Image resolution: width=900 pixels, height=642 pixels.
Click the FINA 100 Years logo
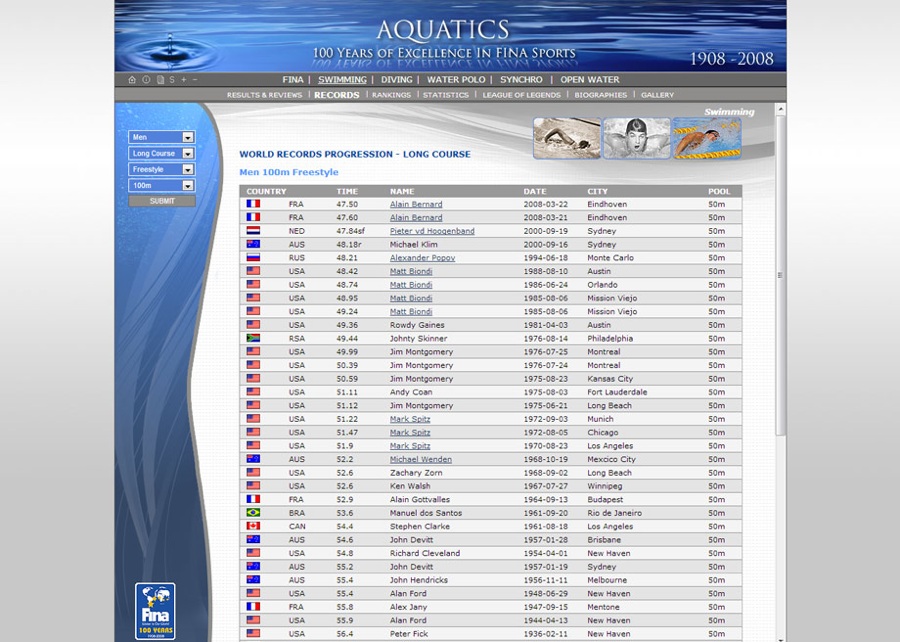point(155,612)
